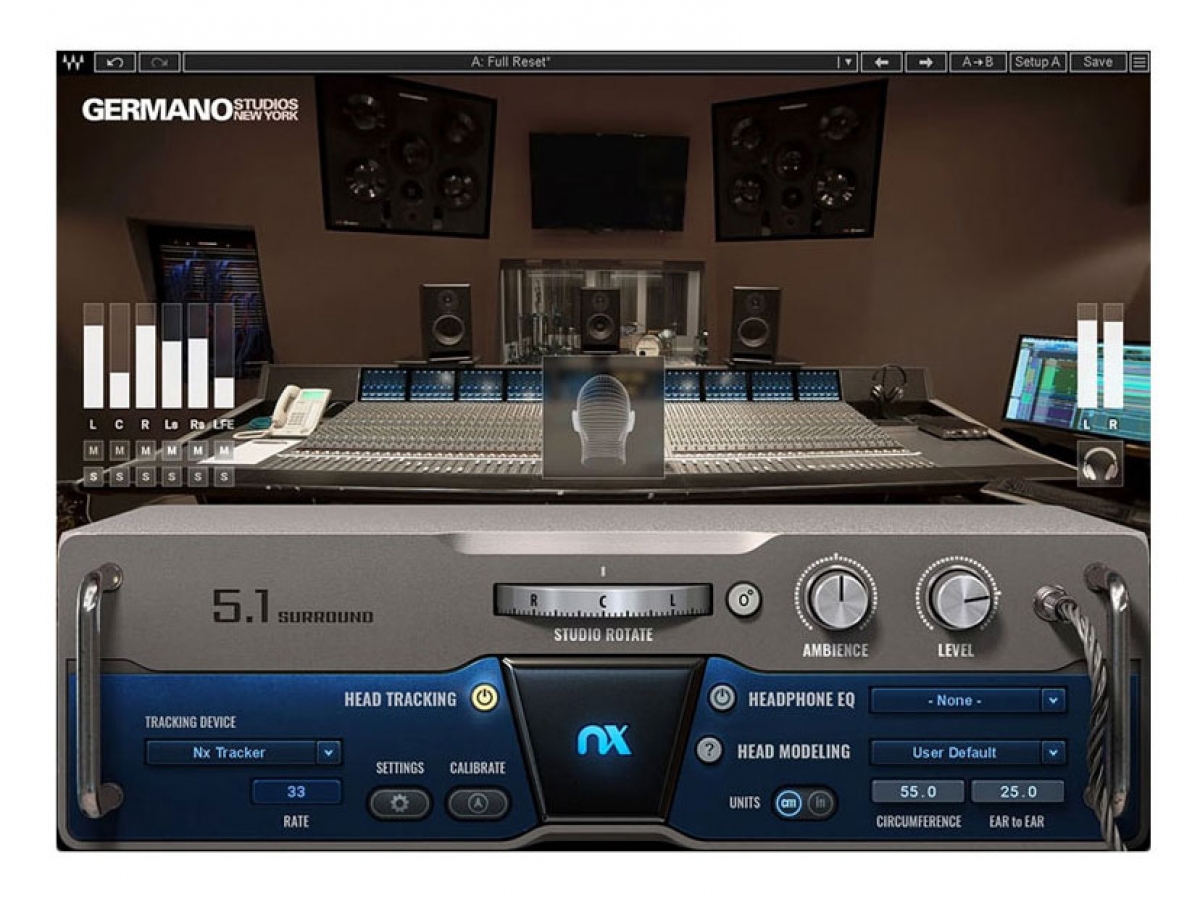Open the hamburger menu in top bar
1200x899 pixels.
click(x=1139, y=62)
